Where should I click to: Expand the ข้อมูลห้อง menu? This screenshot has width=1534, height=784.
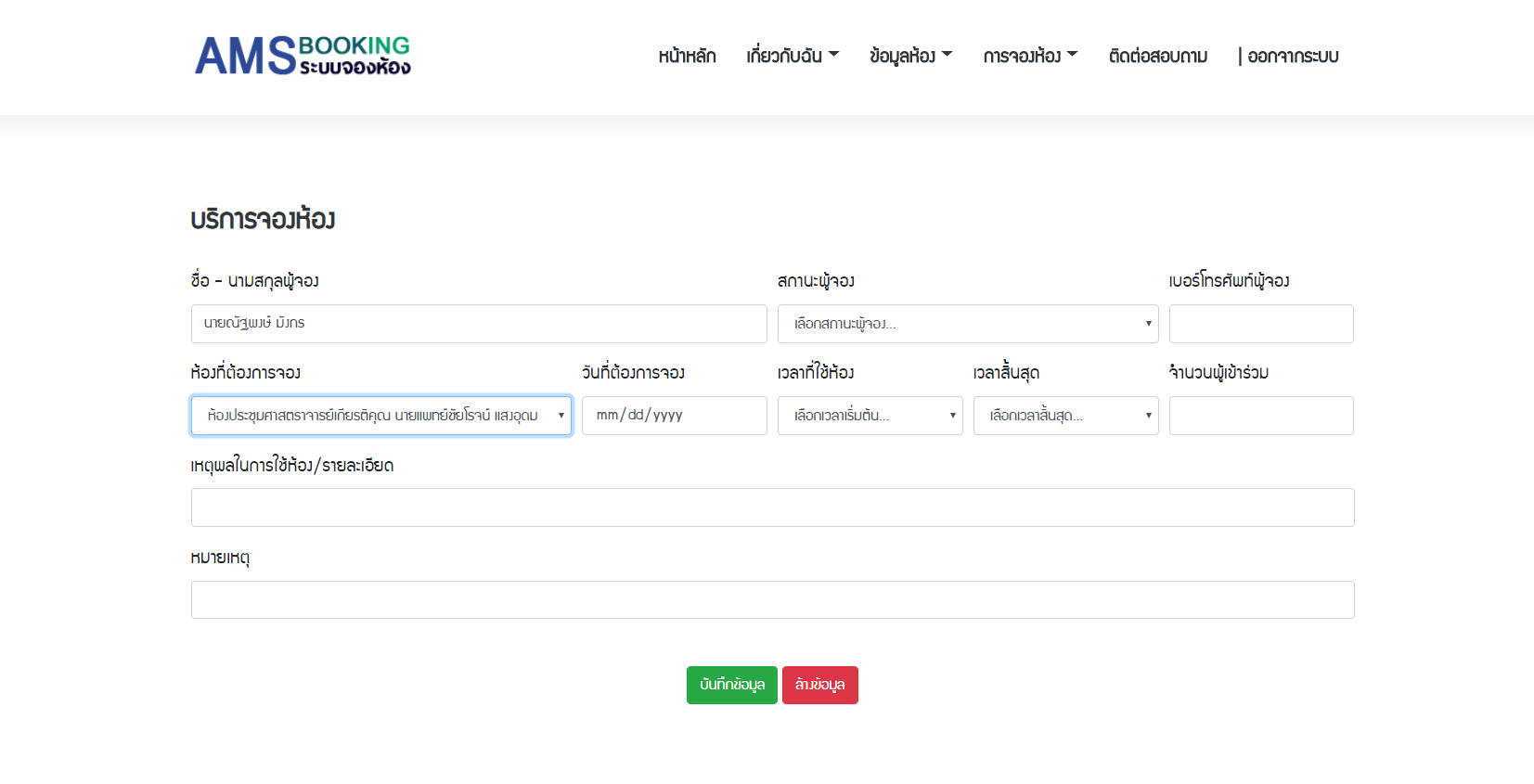point(910,56)
